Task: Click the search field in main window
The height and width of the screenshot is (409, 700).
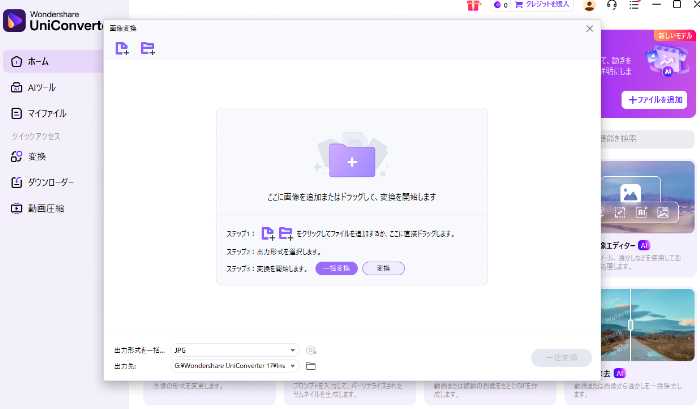Action: coord(647,139)
